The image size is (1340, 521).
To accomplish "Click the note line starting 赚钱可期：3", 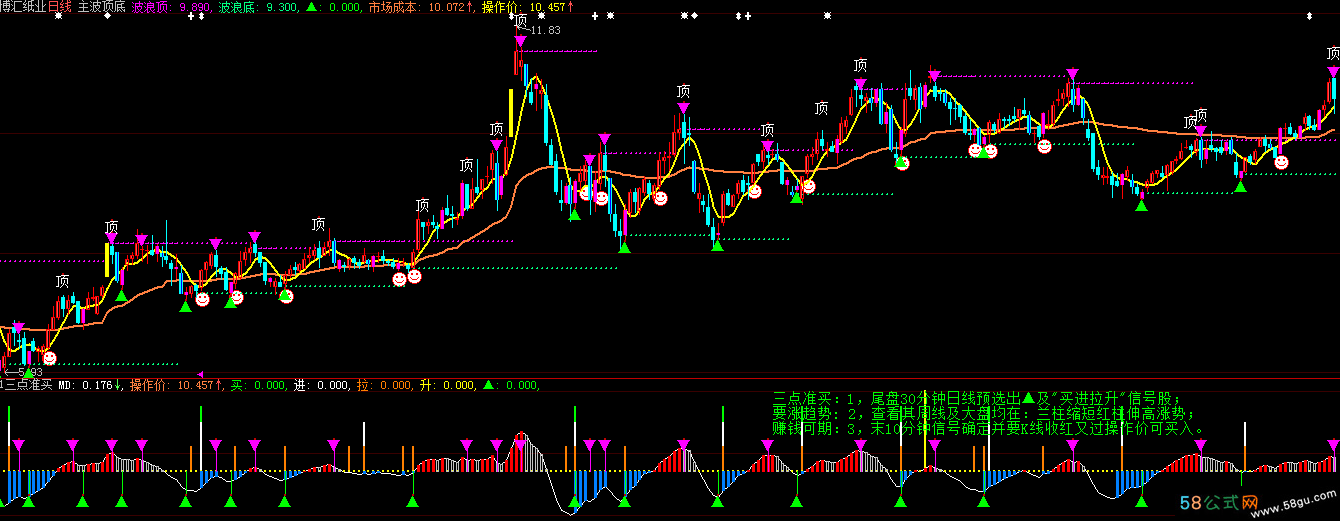I will (990, 428).
